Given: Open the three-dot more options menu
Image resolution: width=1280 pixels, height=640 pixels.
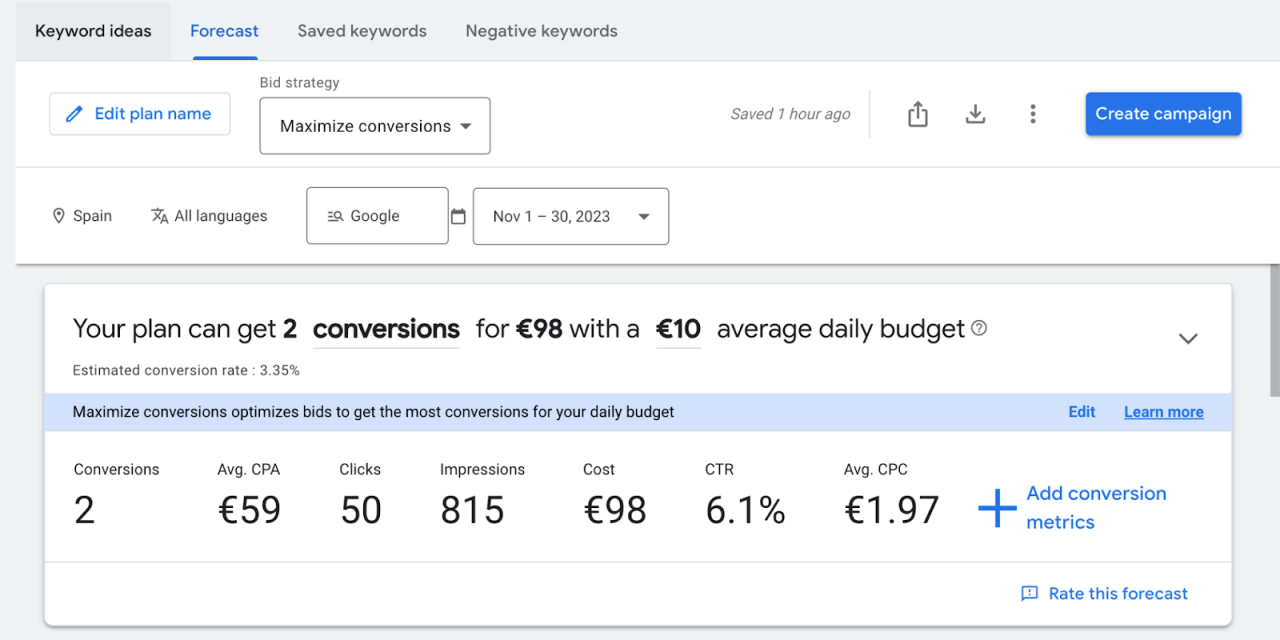Looking at the screenshot, I should [x=1033, y=114].
